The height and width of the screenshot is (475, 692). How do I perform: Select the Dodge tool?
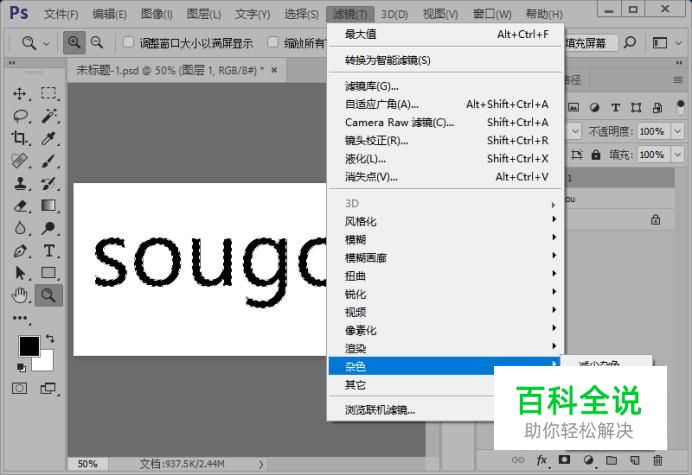[49, 228]
